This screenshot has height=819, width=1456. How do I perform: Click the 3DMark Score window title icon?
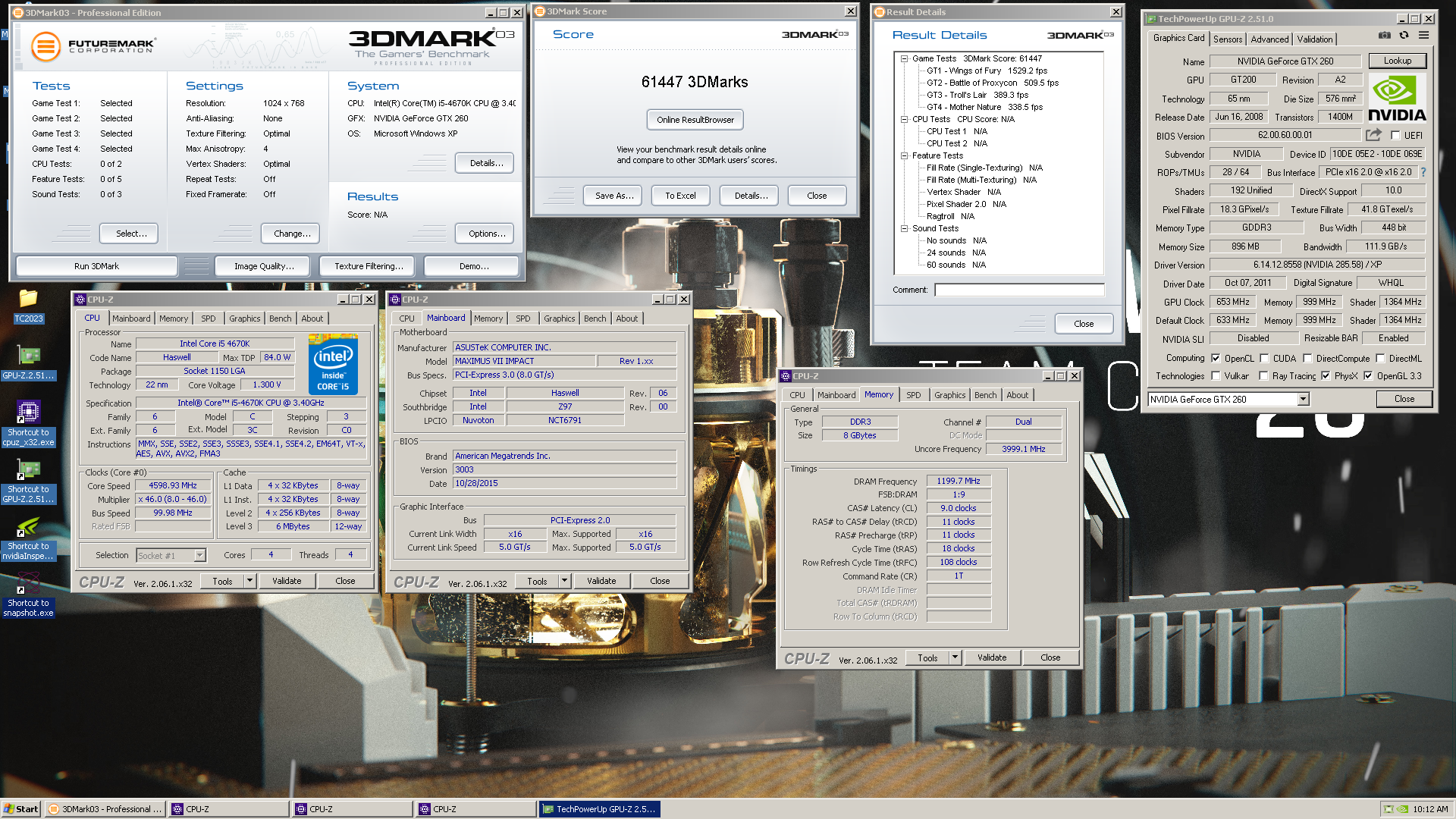(540, 11)
